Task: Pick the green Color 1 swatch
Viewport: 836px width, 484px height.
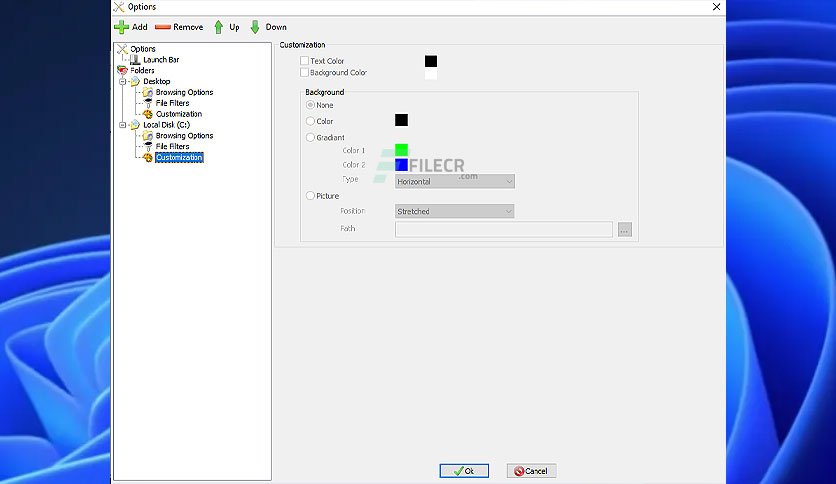Action: [x=401, y=150]
